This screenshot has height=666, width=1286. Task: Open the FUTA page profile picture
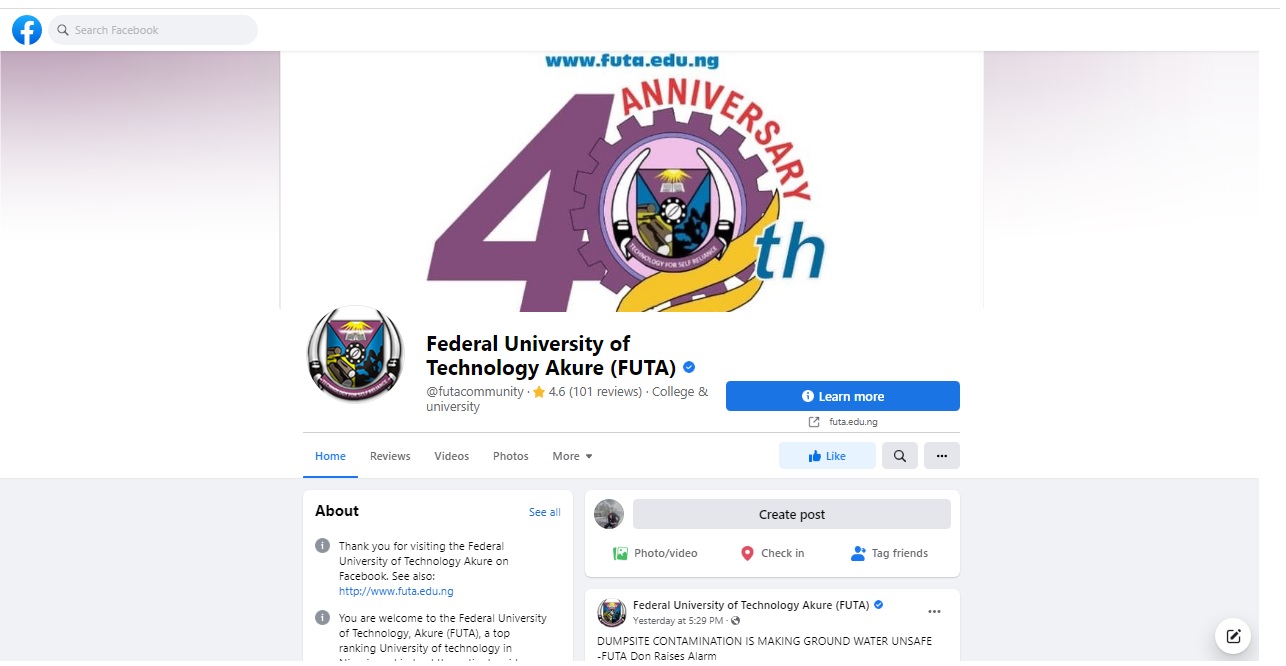click(355, 354)
